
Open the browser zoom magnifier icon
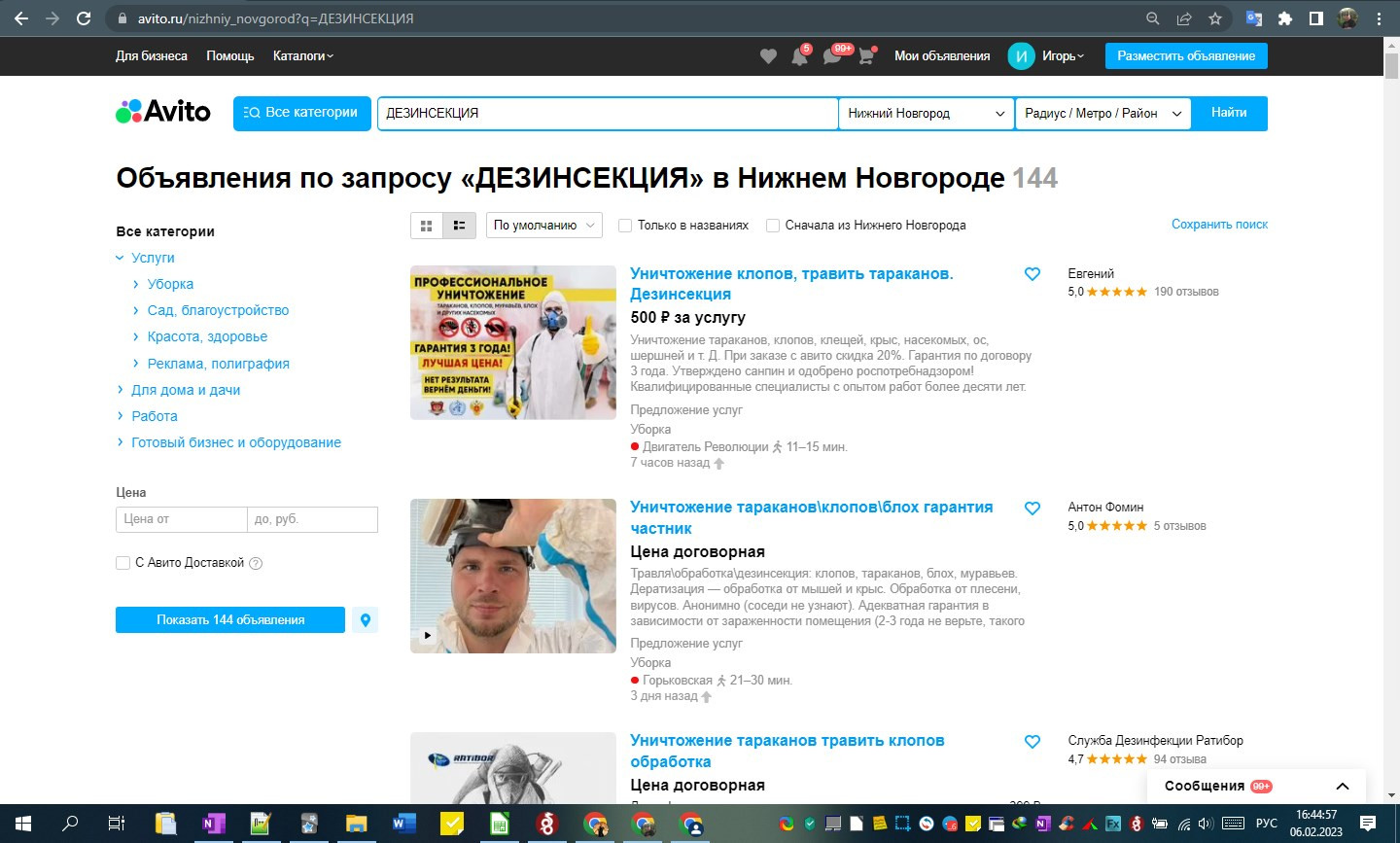(x=1153, y=18)
